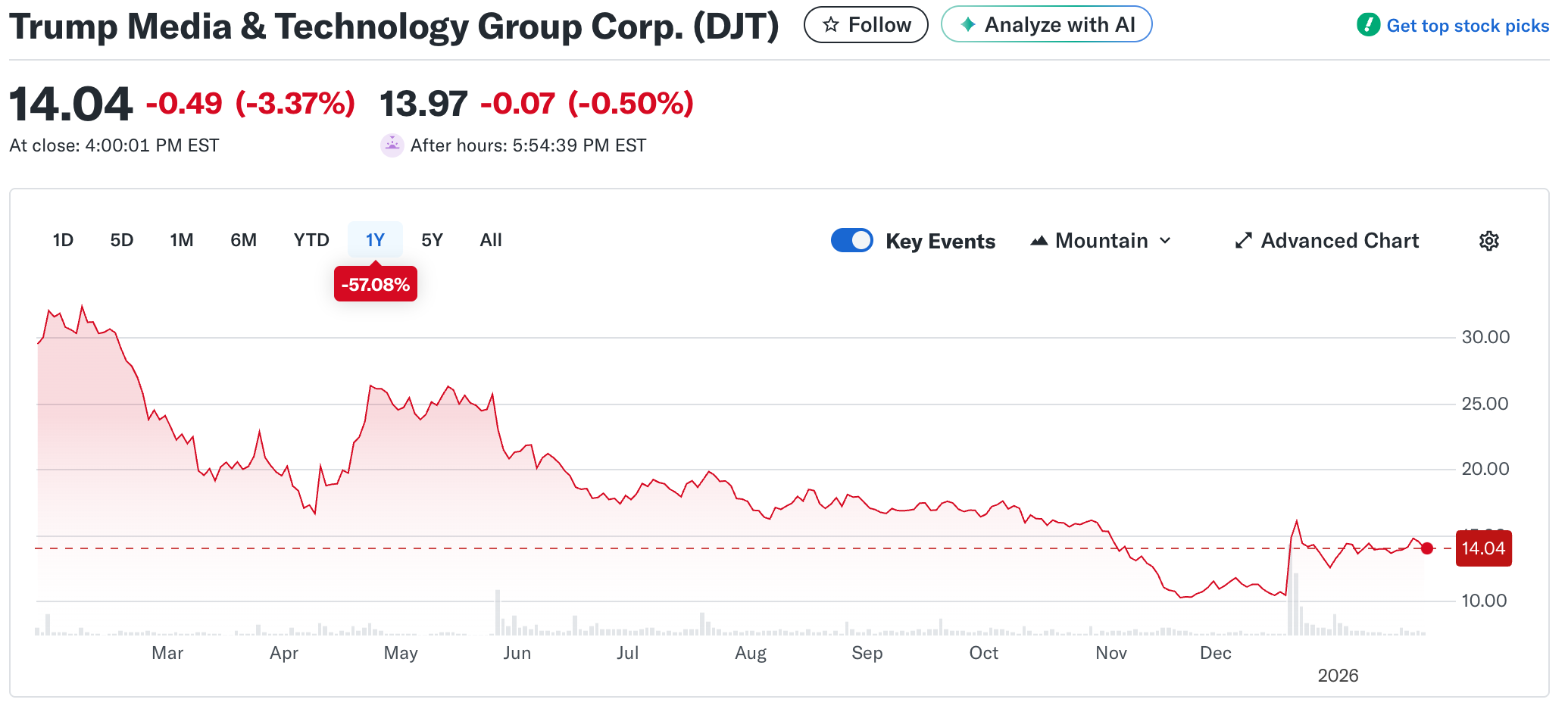
Task: Select the 1D time range tab
Action: pyautogui.click(x=63, y=240)
